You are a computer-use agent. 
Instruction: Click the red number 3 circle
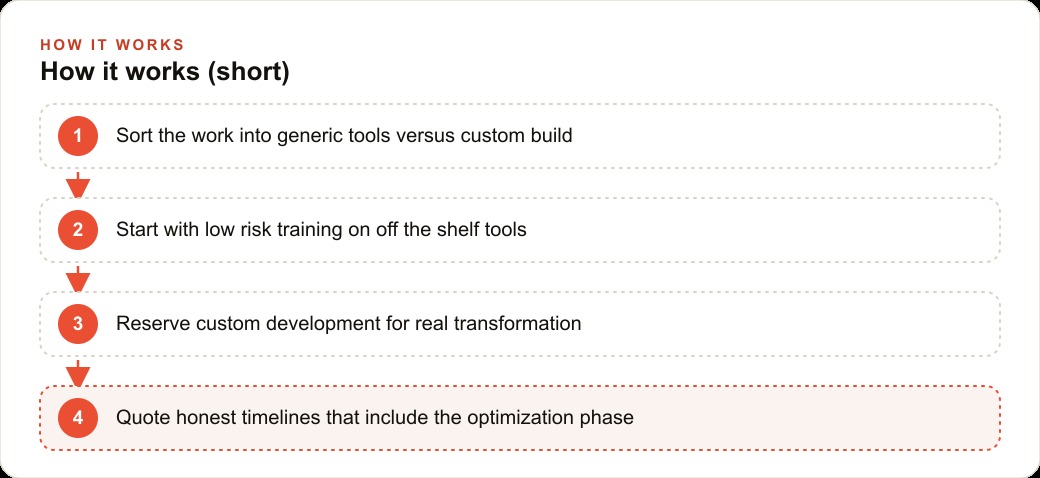pos(78,324)
